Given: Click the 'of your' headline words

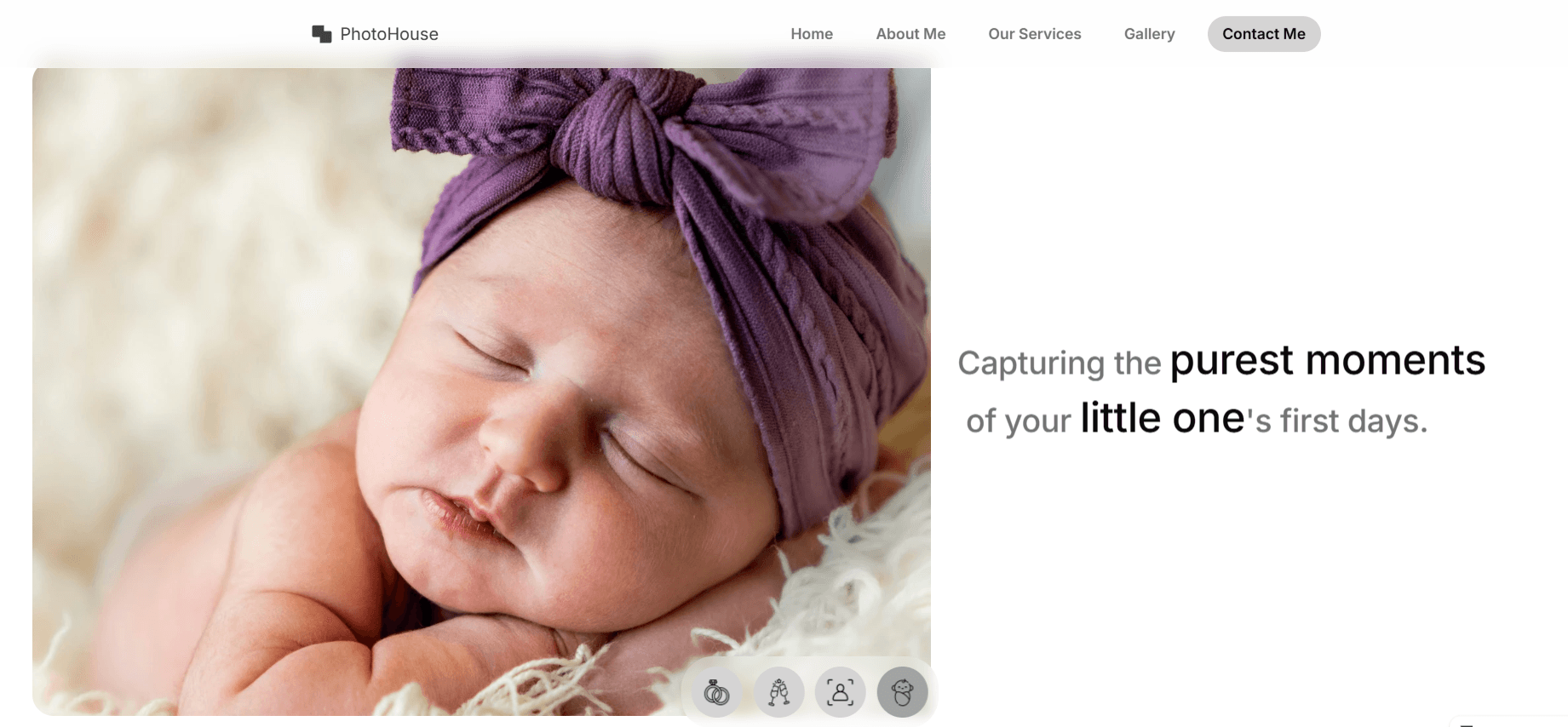Looking at the screenshot, I should tap(1019, 421).
